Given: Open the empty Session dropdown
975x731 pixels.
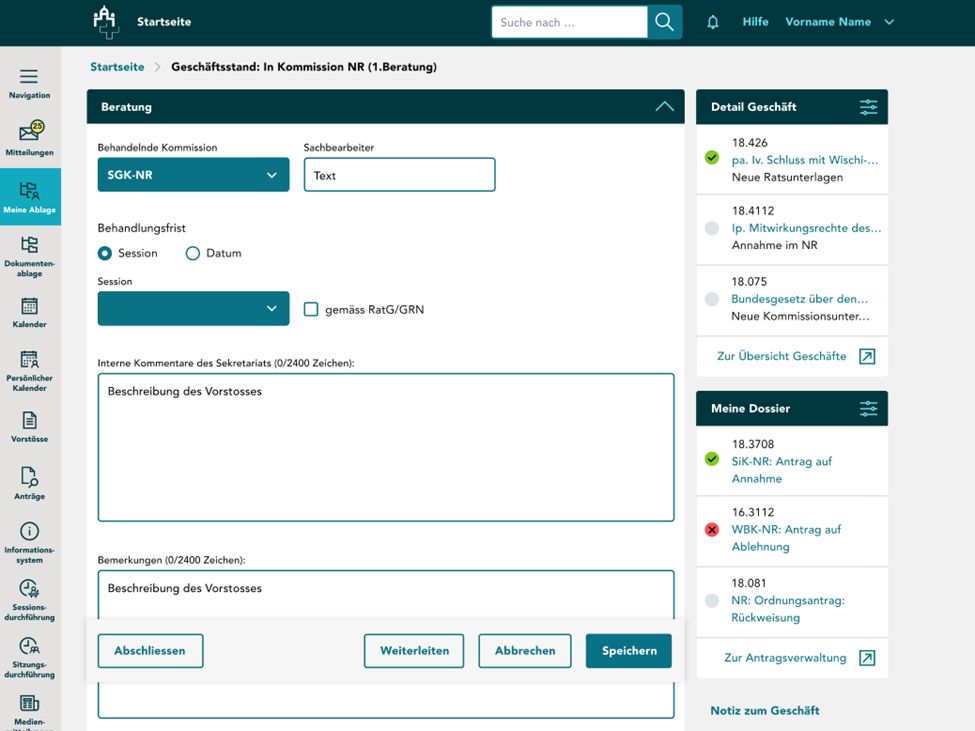Looking at the screenshot, I should coord(192,309).
